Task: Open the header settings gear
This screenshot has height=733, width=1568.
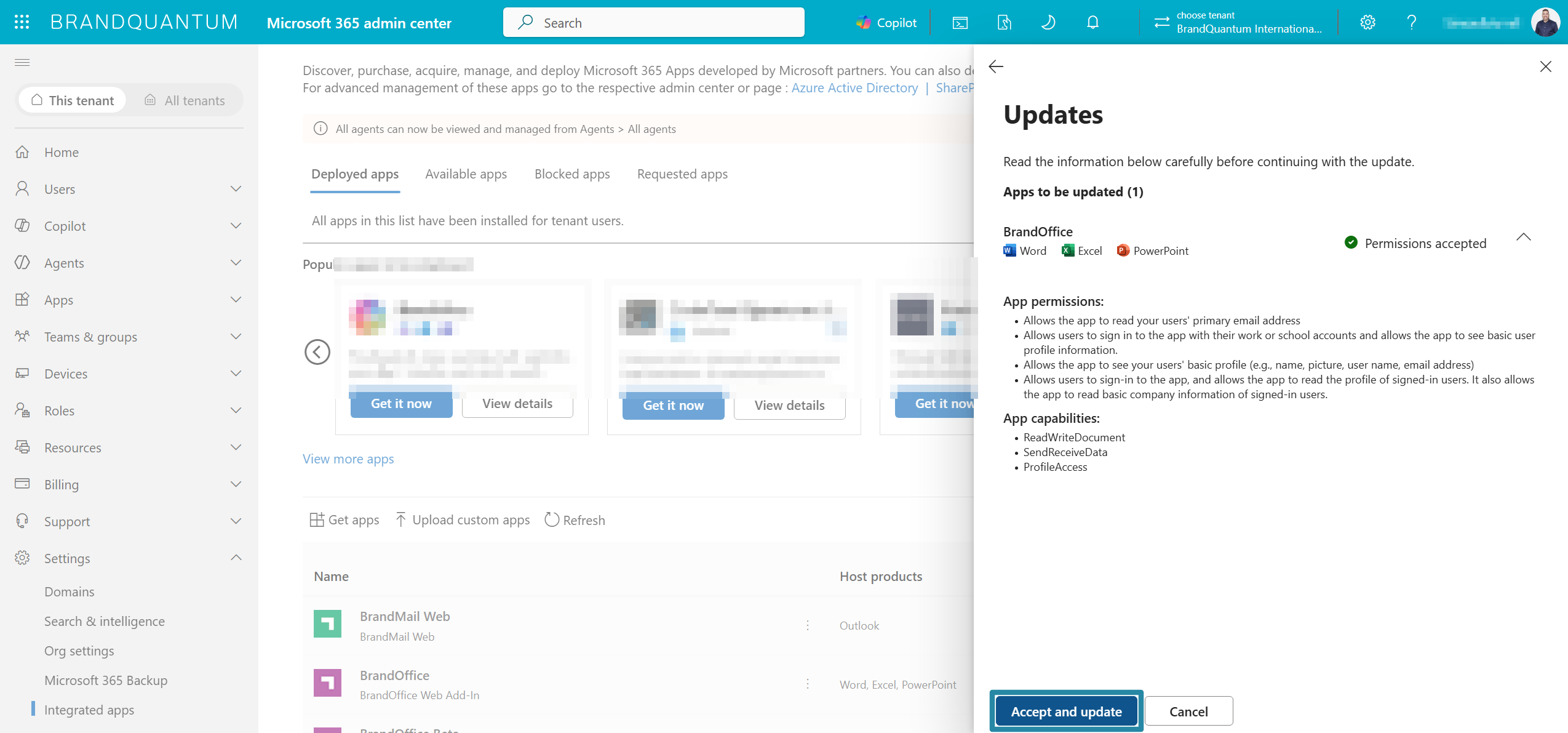Action: point(1367,23)
